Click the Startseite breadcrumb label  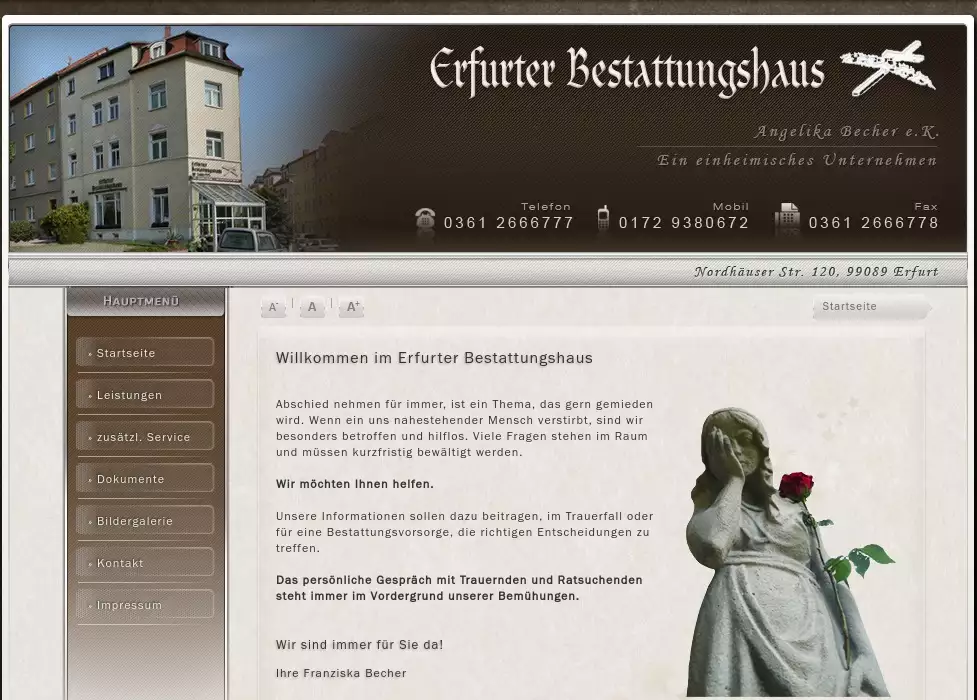[849, 307]
